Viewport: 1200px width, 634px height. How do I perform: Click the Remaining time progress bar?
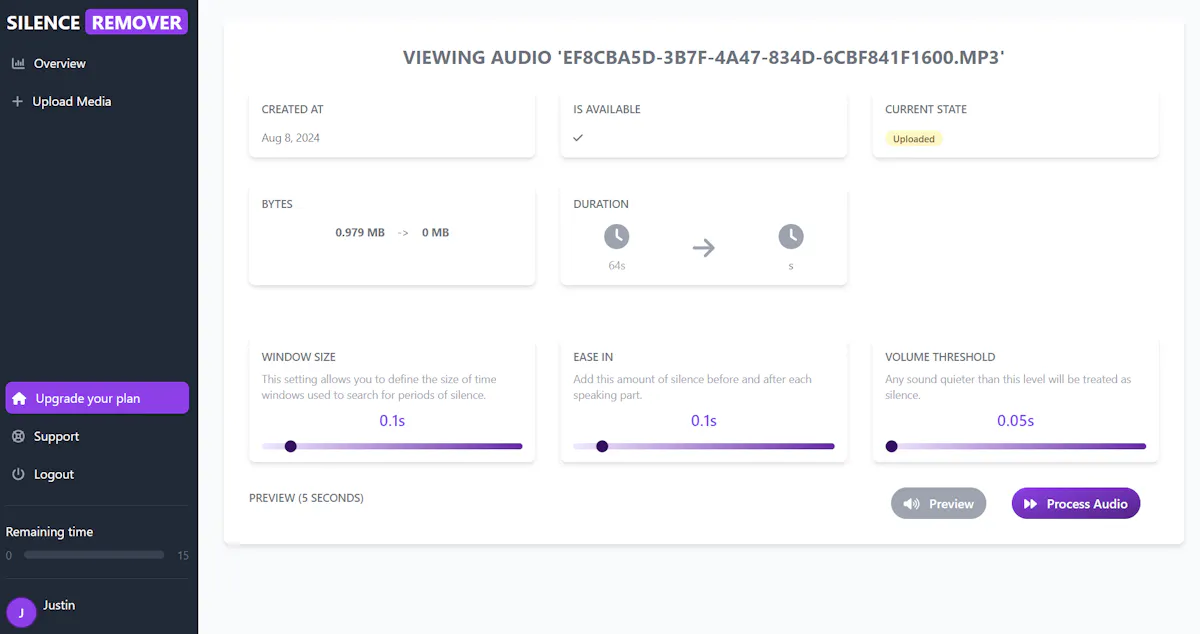94,555
